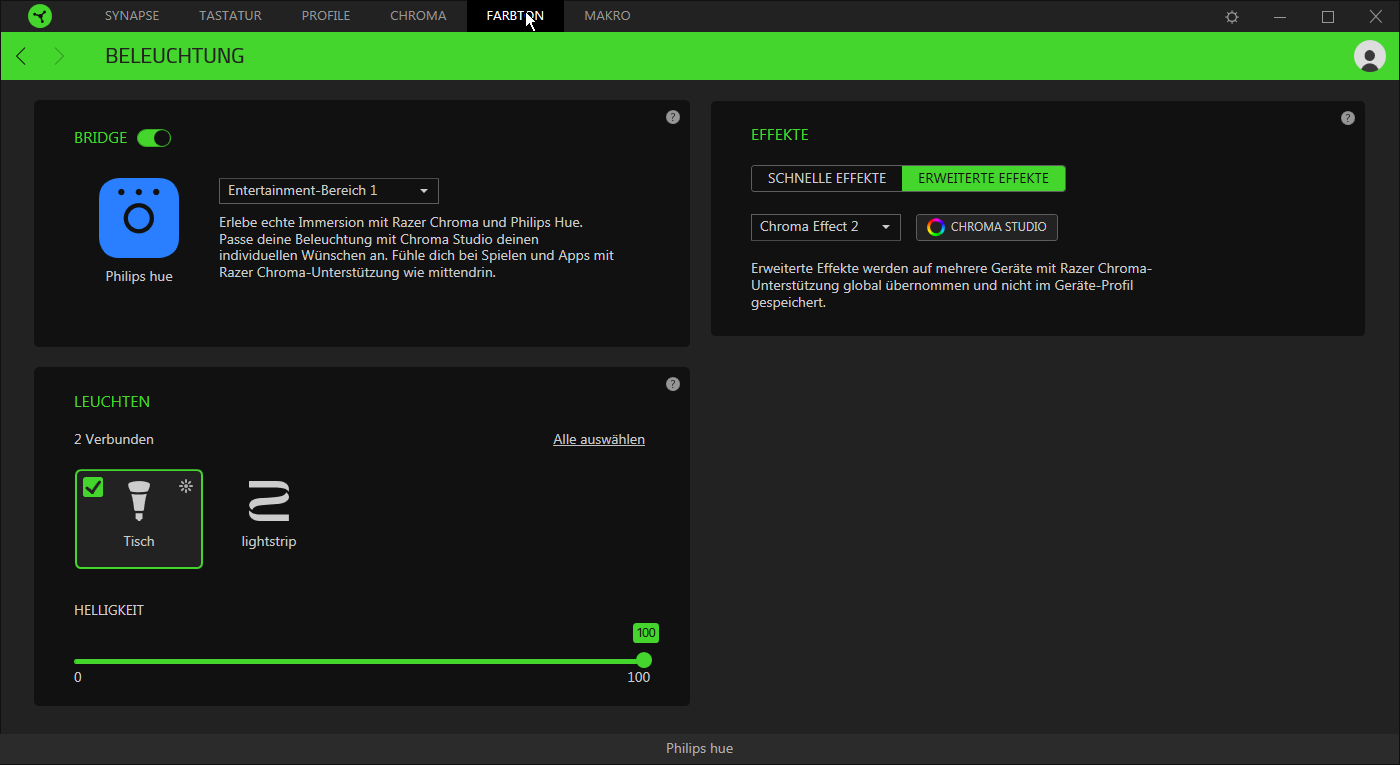Toggle the Bridge switch off
This screenshot has height=765, width=1400.
tap(154, 138)
